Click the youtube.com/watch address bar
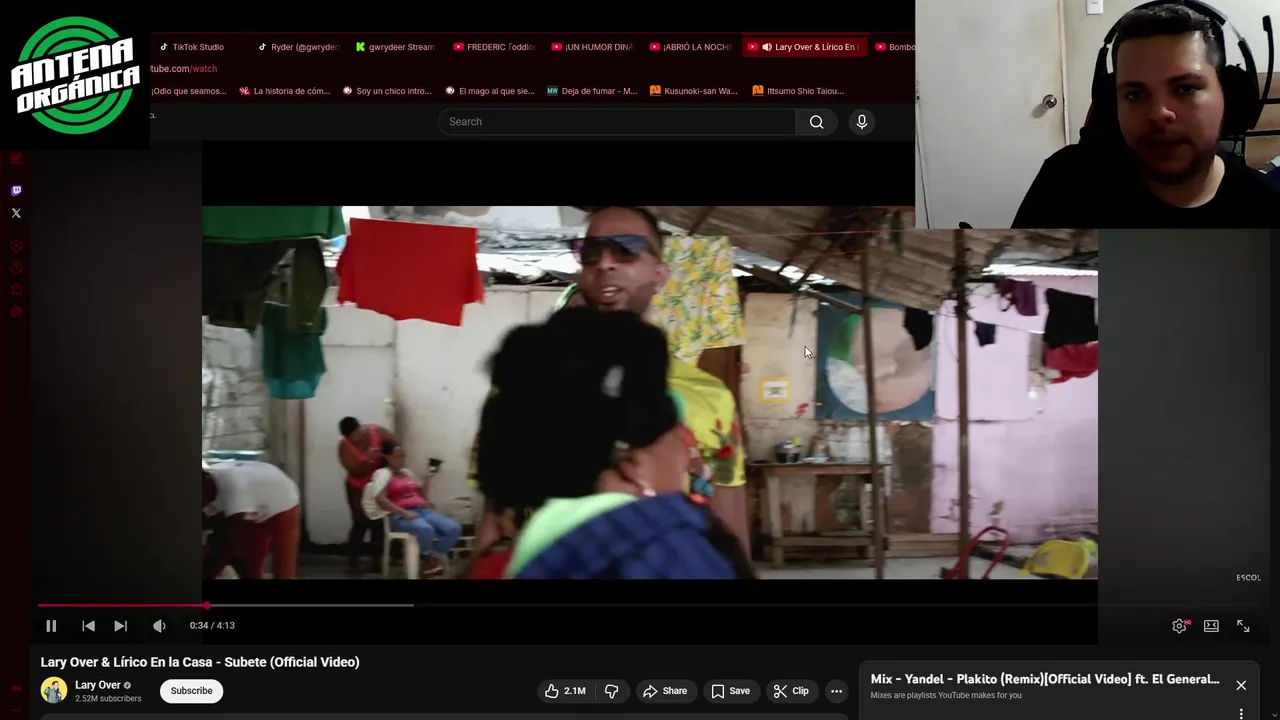The height and width of the screenshot is (720, 1280). pos(184,69)
